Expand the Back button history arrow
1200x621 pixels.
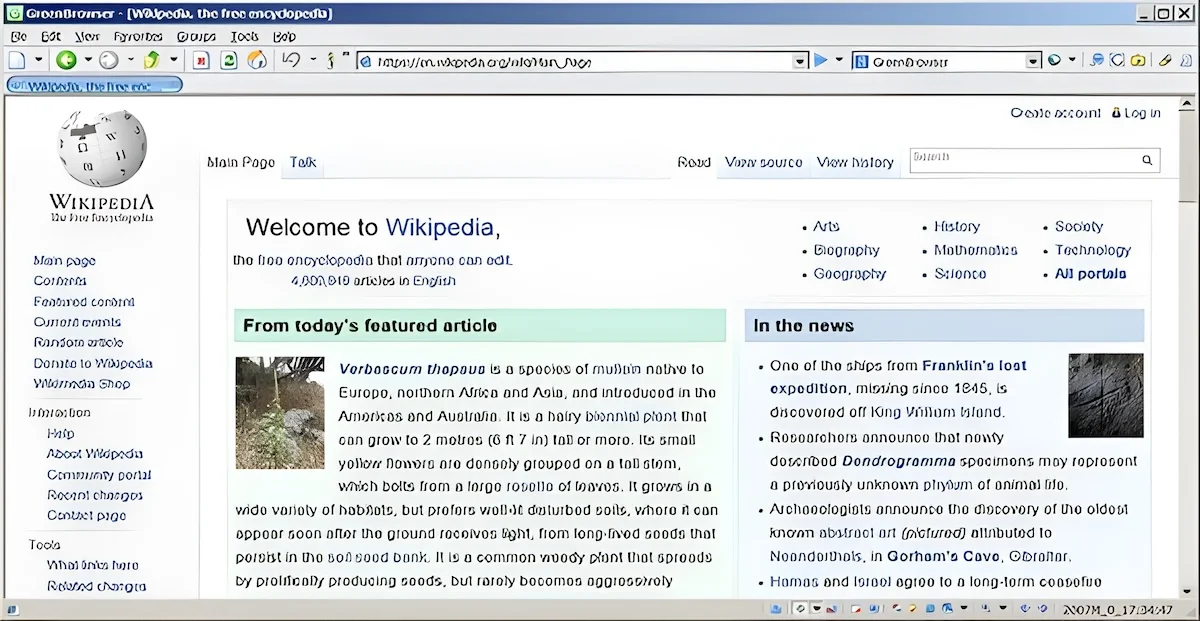pyautogui.click(x=87, y=60)
